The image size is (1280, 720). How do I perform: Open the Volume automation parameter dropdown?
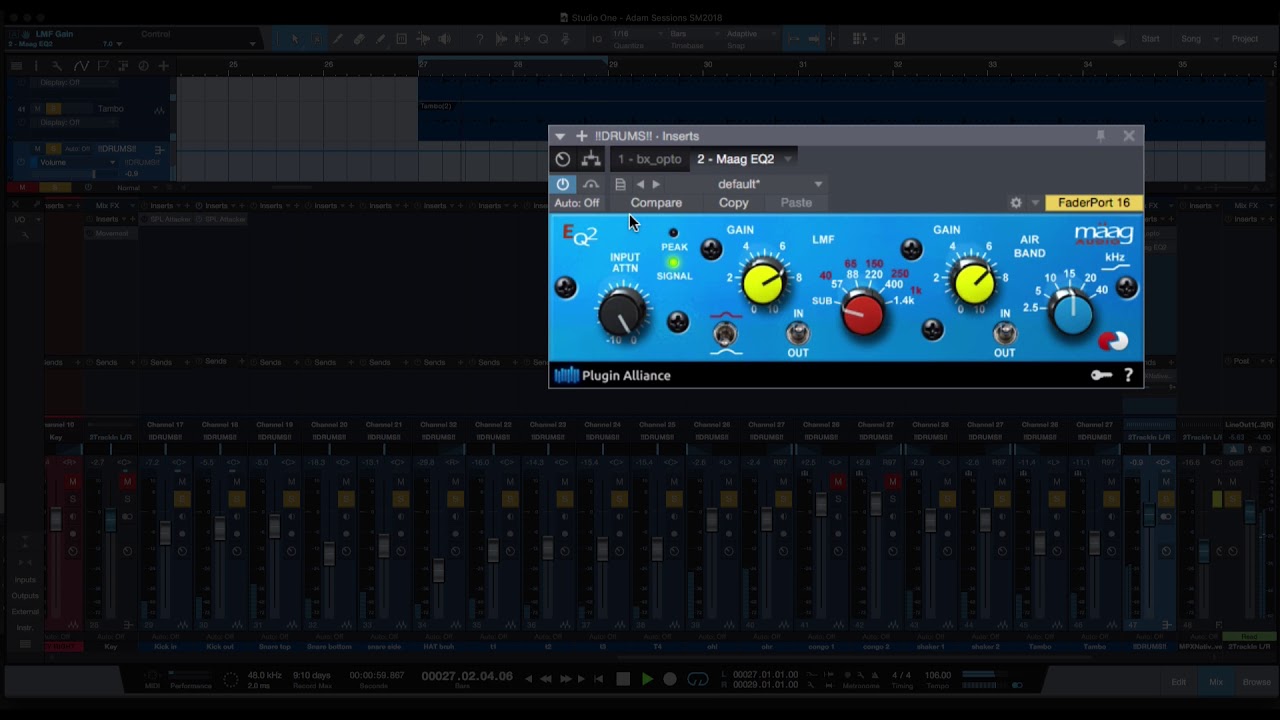77,162
